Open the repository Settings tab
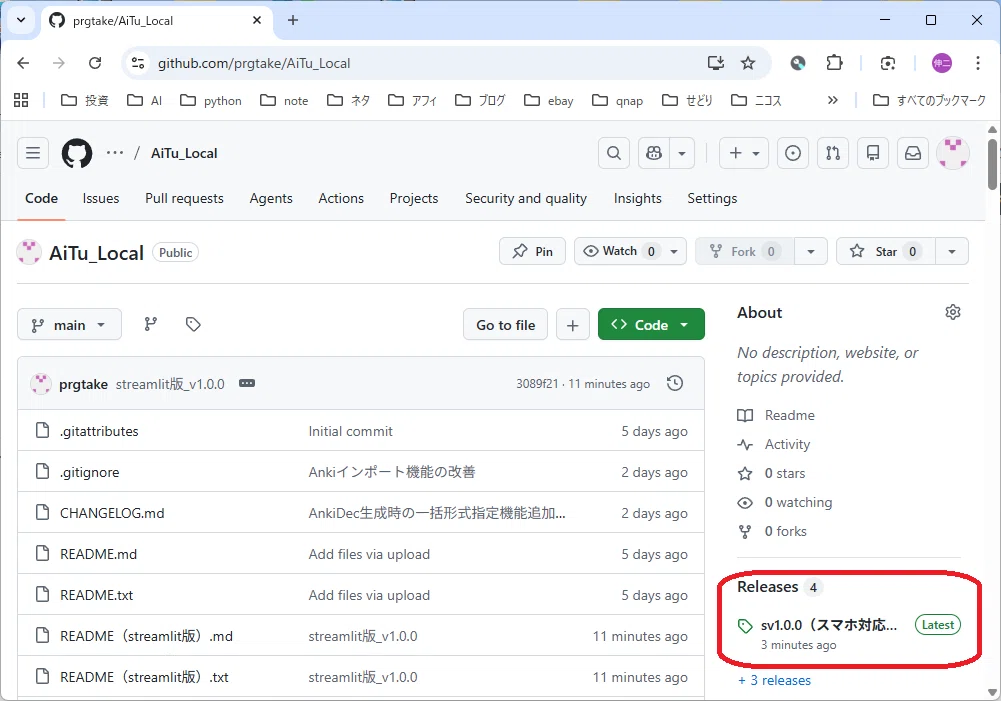This screenshot has width=1001, height=701. pos(712,199)
